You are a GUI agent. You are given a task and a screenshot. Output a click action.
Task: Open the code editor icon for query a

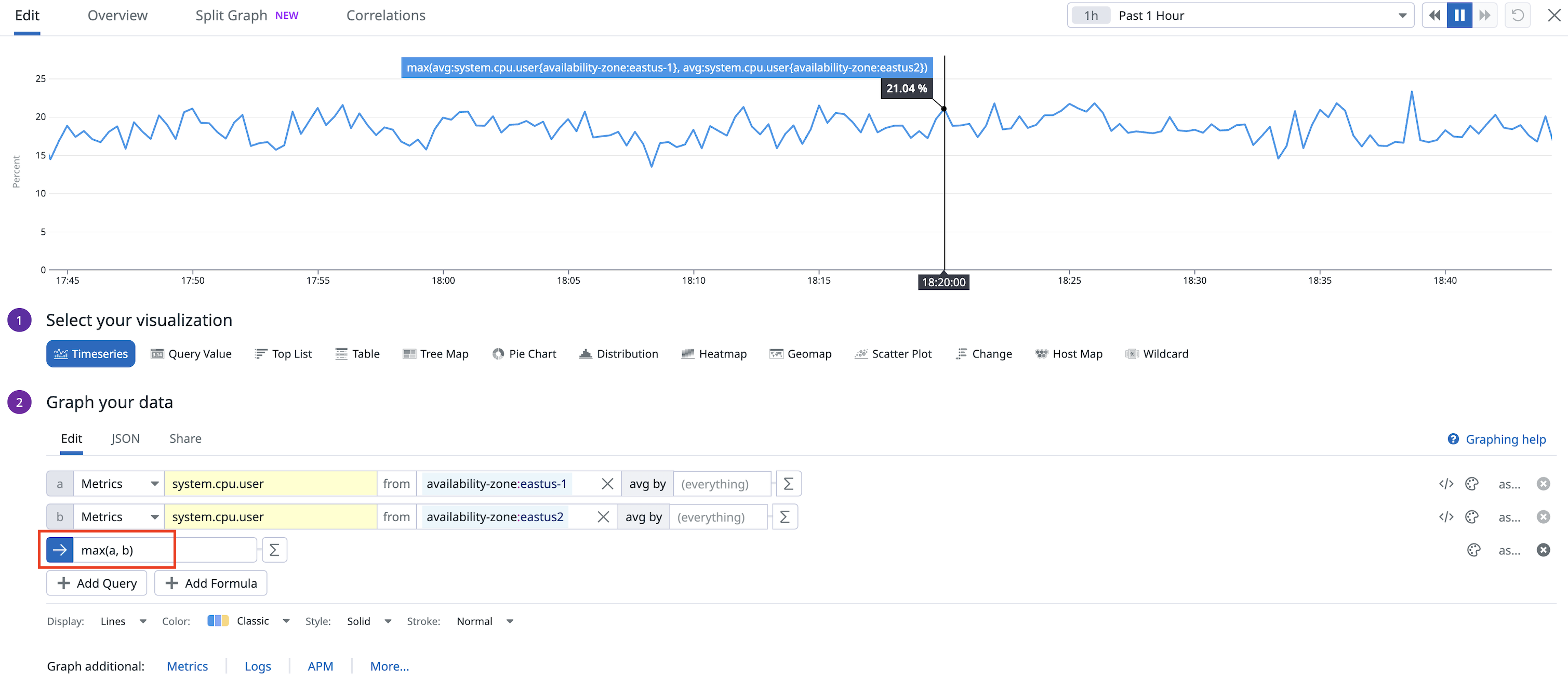[1446, 484]
